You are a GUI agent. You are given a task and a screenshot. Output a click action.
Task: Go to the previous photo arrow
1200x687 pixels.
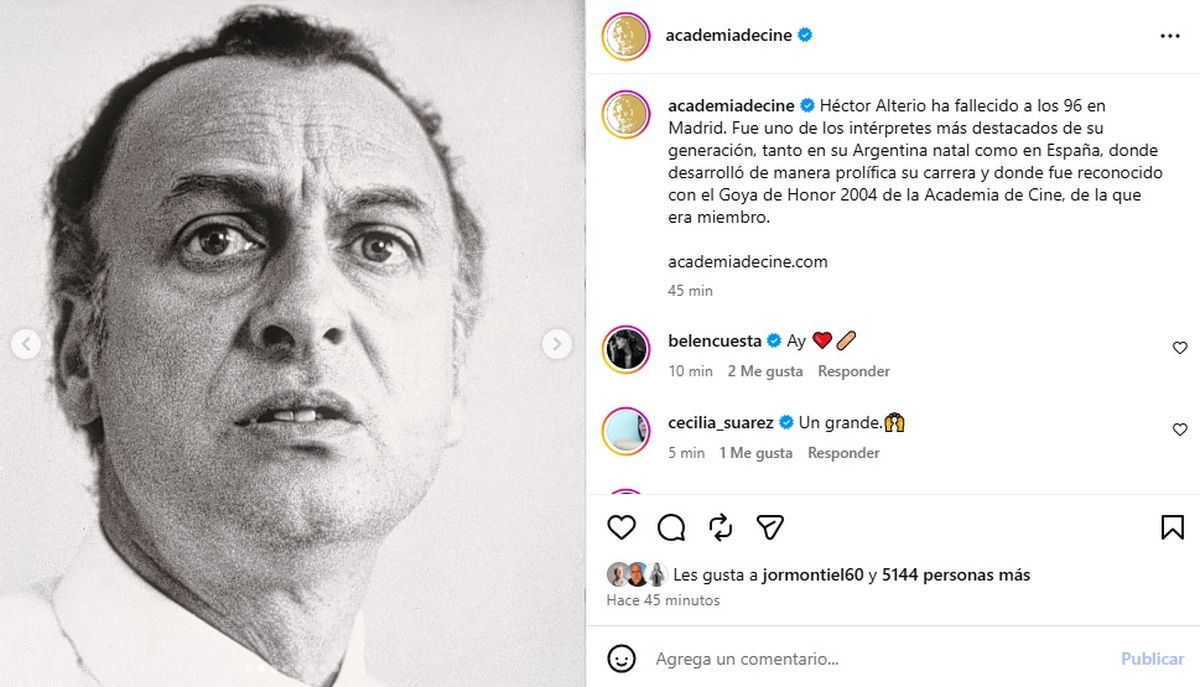click(26, 345)
